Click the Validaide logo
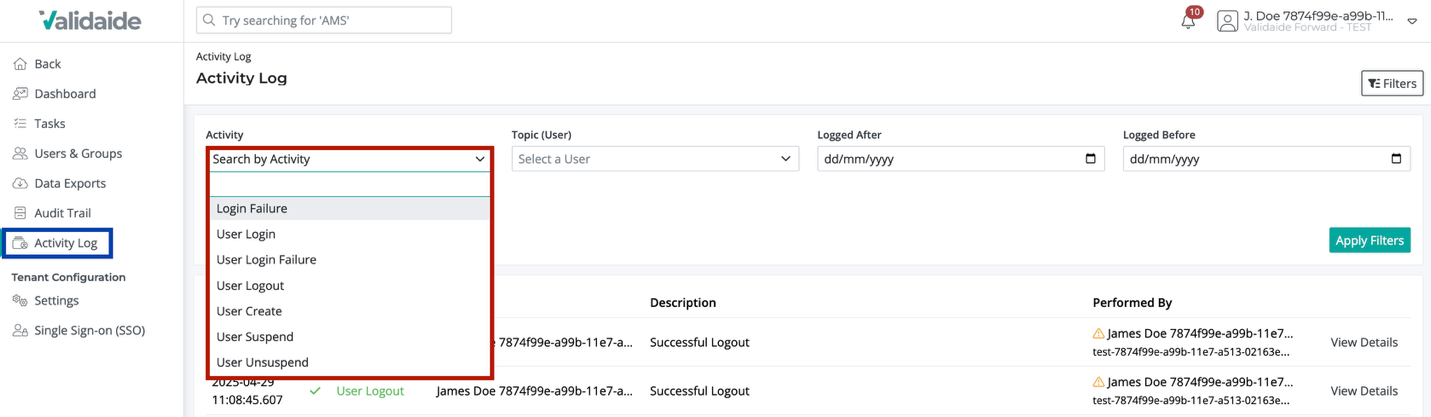Screen dimensions: 1431x417 pos(90,20)
